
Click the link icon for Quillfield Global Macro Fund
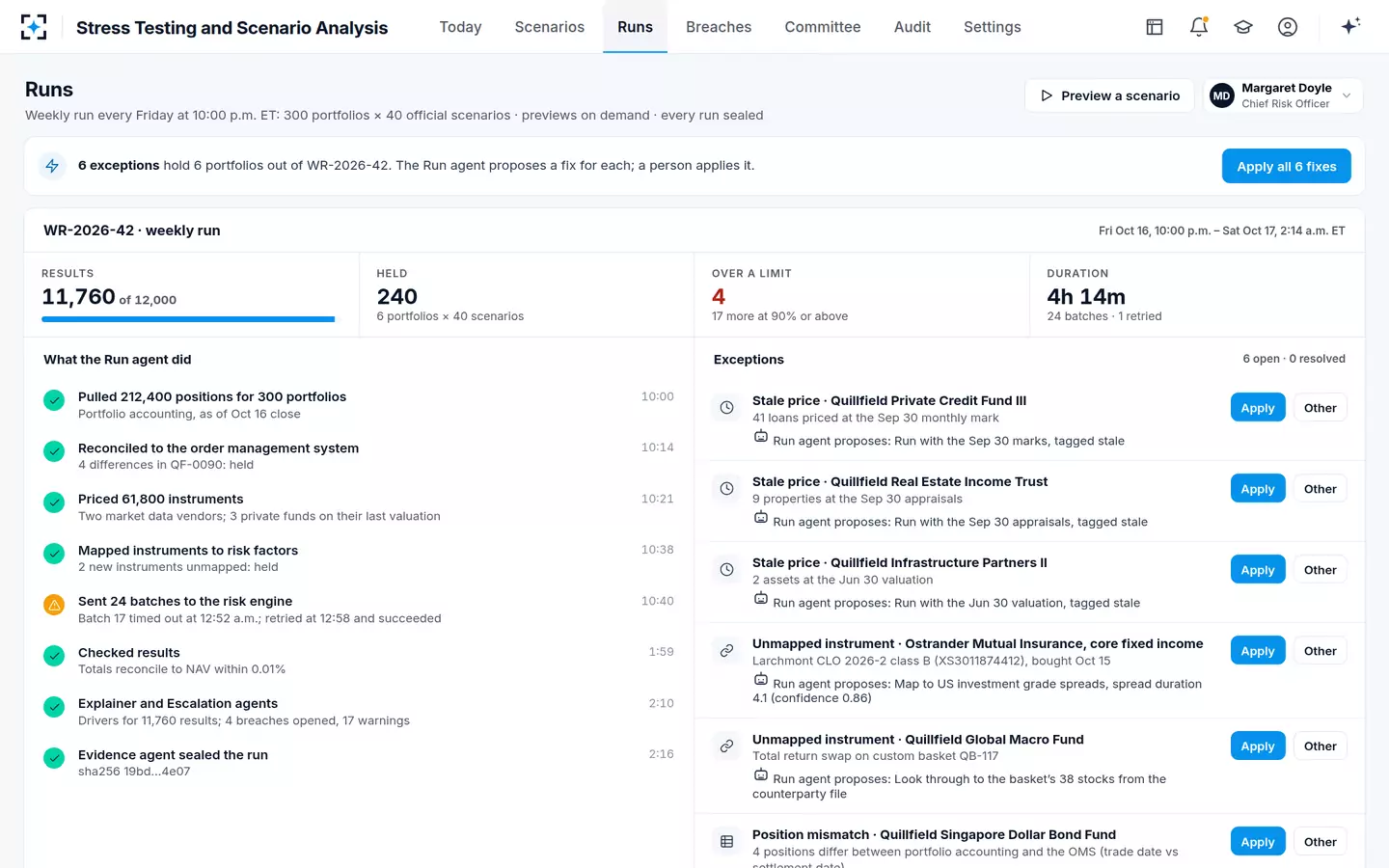pyautogui.click(x=727, y=746)
